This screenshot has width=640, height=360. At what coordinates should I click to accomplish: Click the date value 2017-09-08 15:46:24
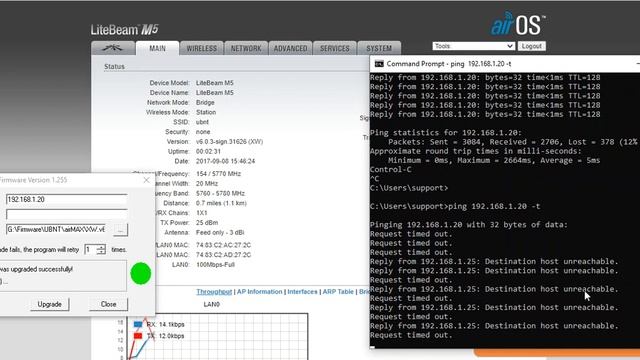(225, 161)
